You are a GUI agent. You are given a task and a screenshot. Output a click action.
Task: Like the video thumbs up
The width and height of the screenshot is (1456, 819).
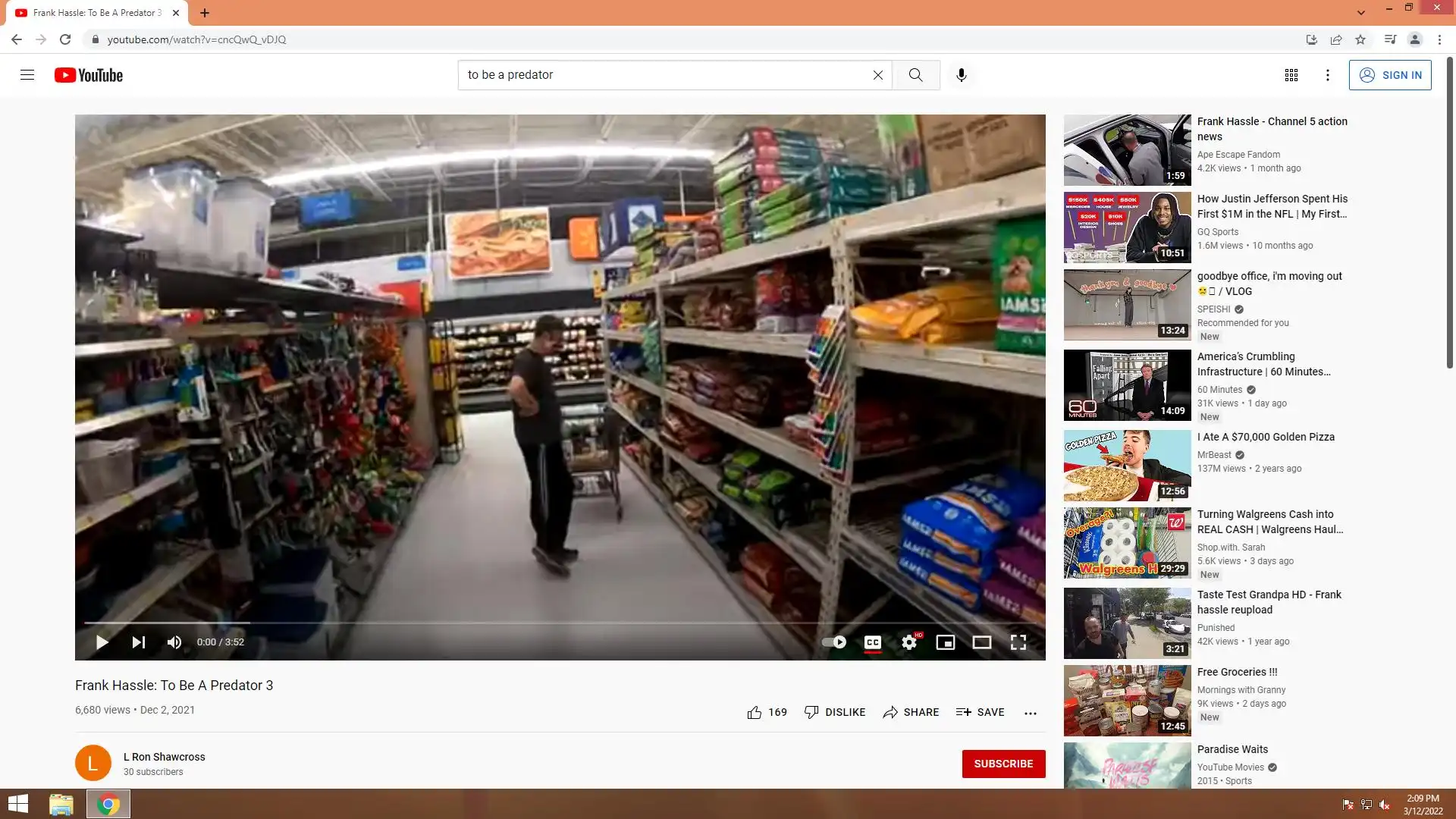755,712
